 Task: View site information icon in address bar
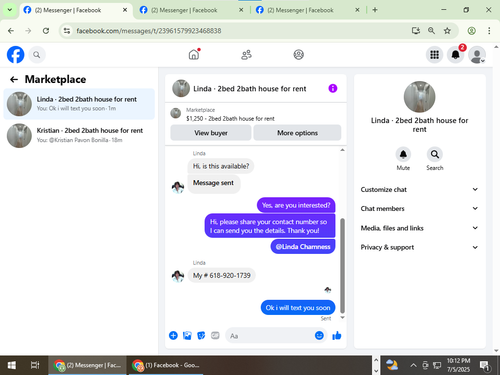click(67, 31)
